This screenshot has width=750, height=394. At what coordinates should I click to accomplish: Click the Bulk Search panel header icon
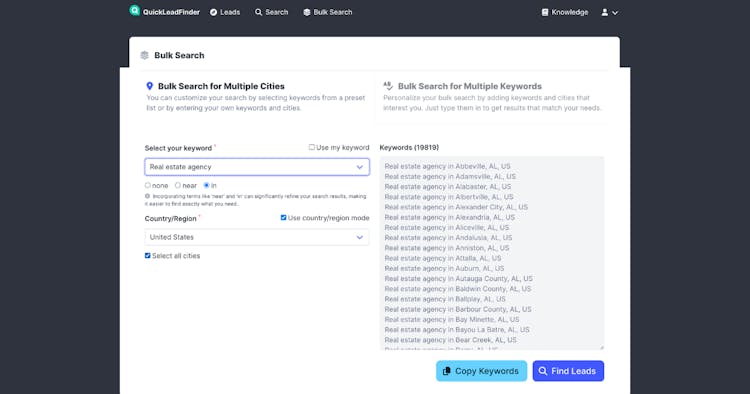coord(144,55)
